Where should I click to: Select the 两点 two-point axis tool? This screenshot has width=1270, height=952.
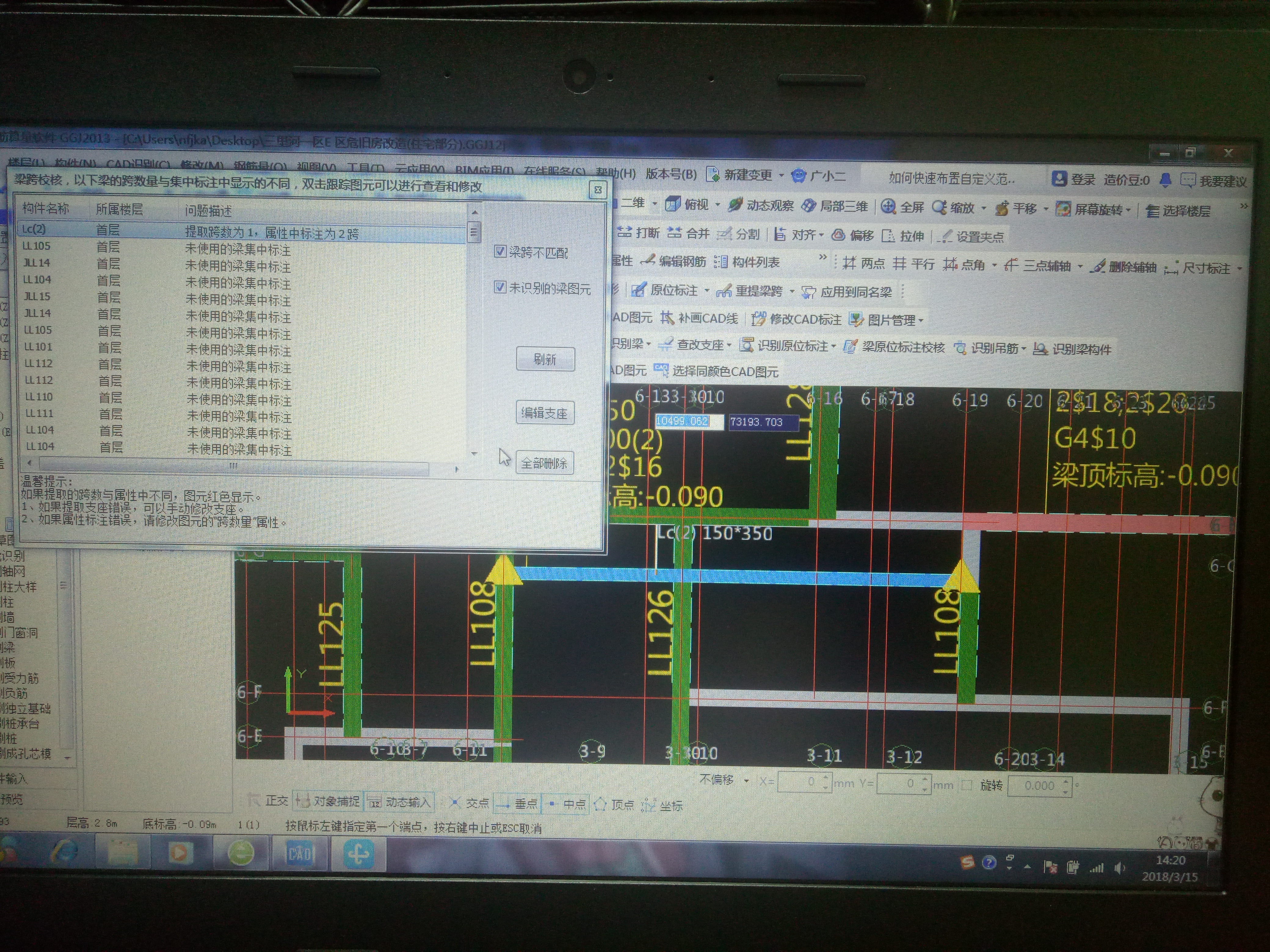864,263
